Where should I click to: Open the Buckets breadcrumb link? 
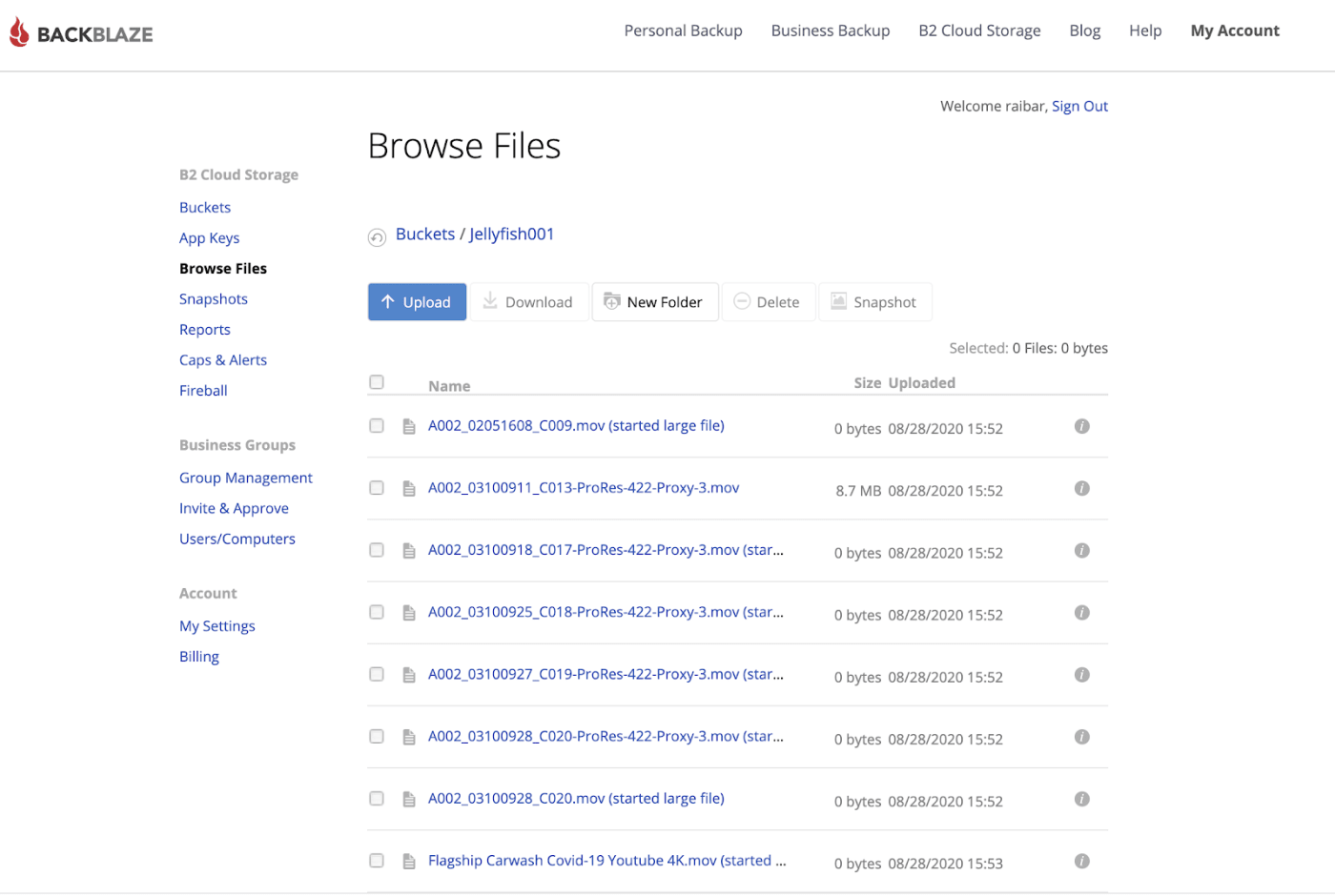click(x=425, y=234)
